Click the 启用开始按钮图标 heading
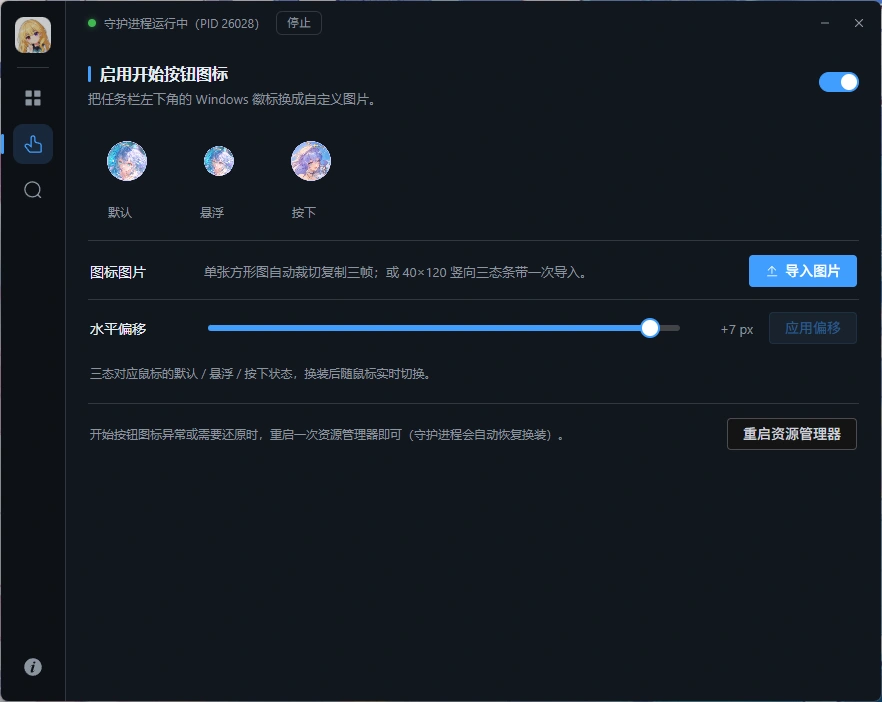Image resolution: width=882 pixels, height=702 pixels. click(164, 74)
